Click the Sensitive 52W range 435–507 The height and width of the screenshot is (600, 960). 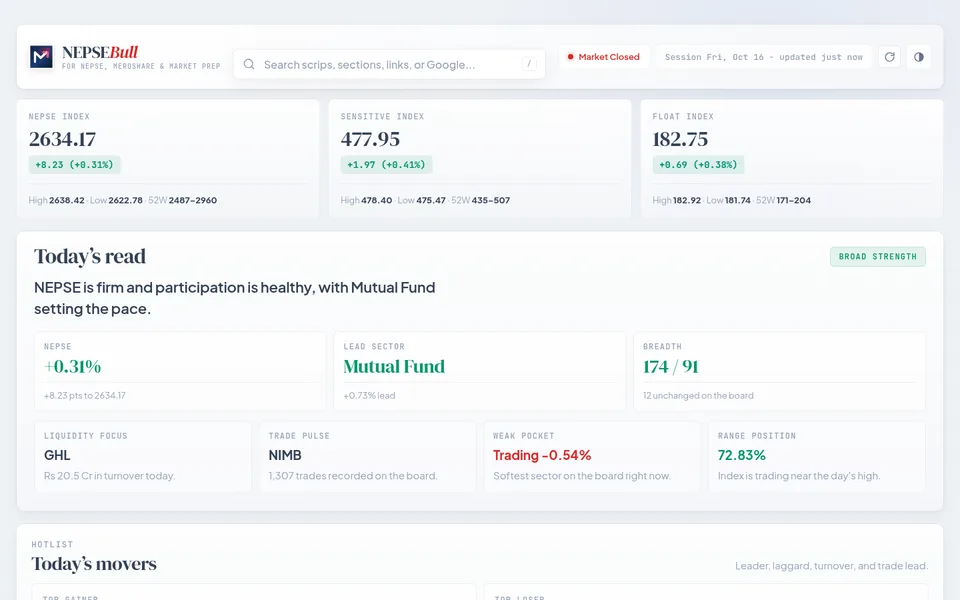[x=489, y=200]
